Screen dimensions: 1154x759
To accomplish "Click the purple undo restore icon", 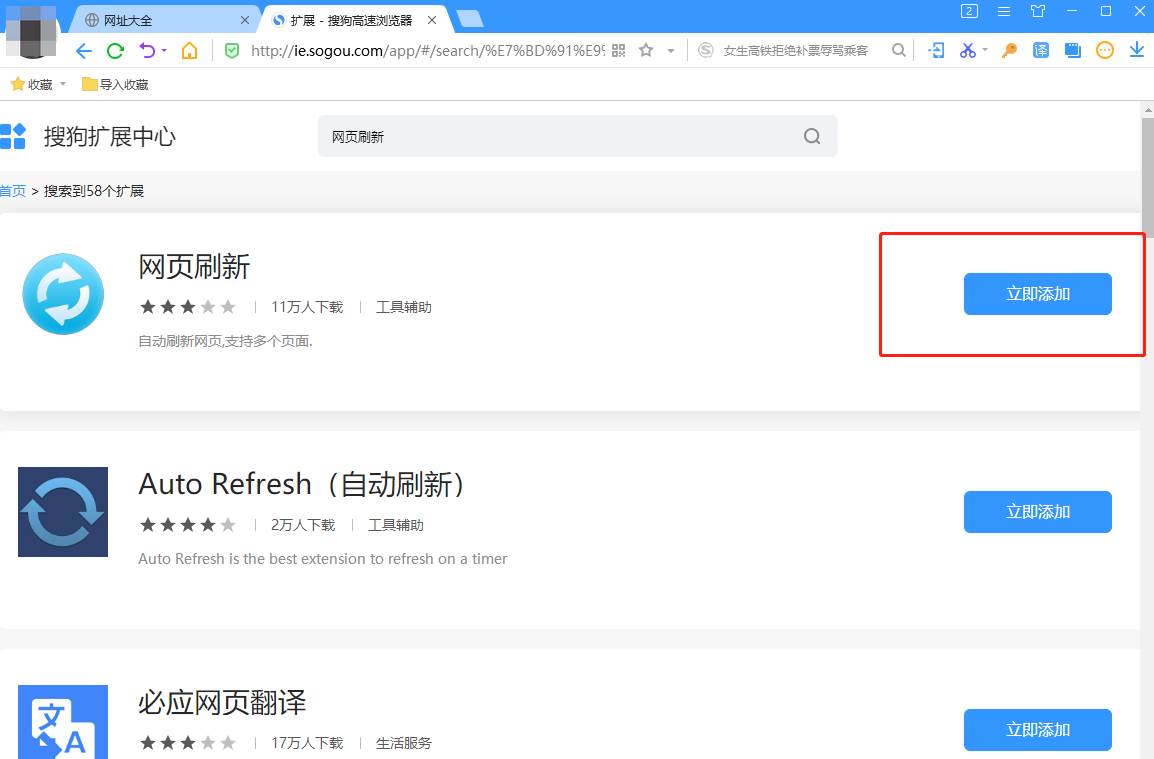I will pyautogui.click(x=147, y=51).
